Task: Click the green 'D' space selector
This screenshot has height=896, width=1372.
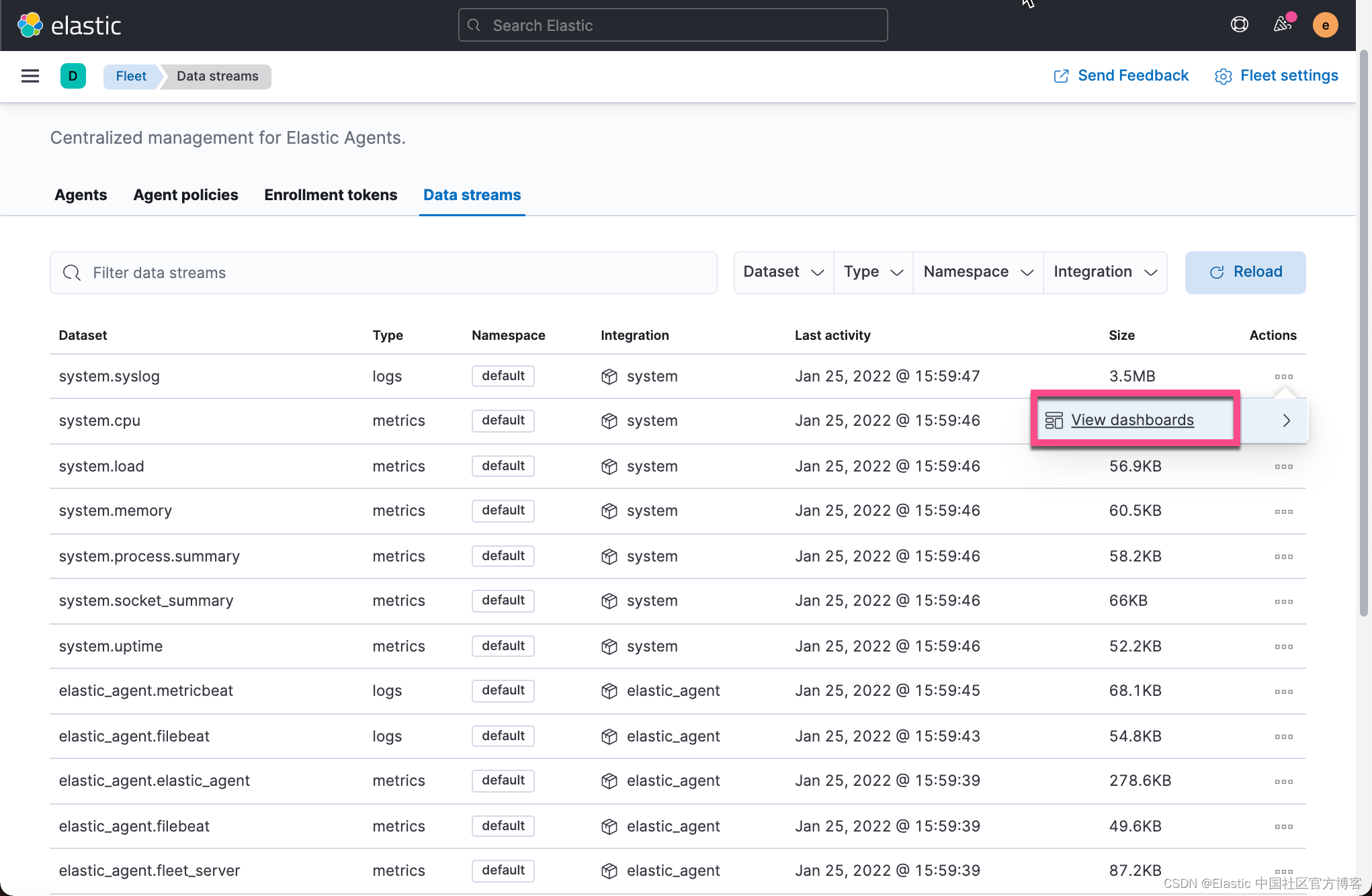Action: (x=73, y=76)
